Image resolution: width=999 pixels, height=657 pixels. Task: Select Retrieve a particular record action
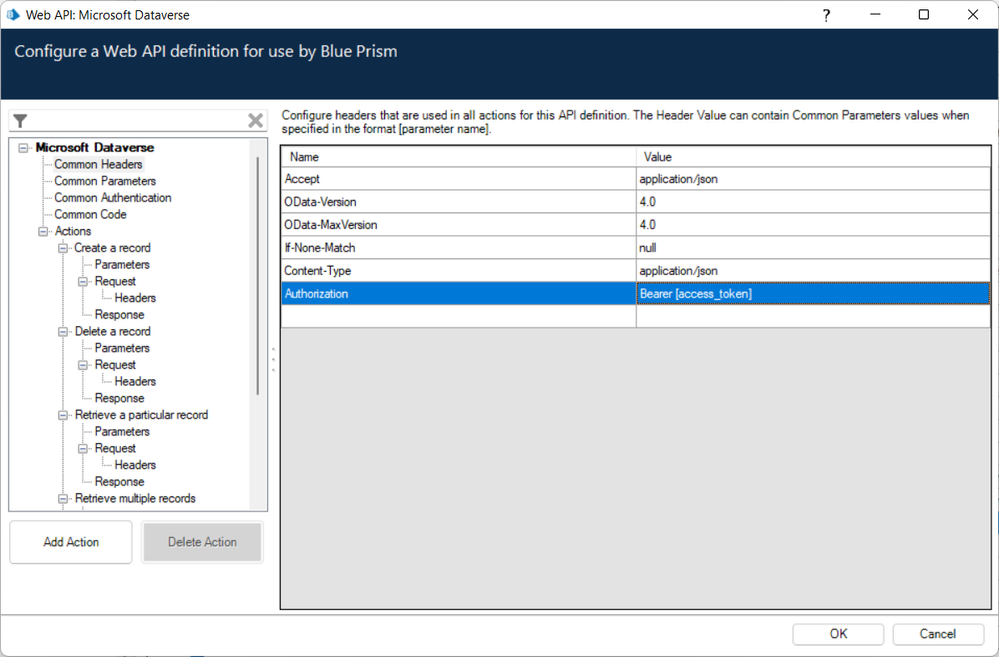click(141, 415)
